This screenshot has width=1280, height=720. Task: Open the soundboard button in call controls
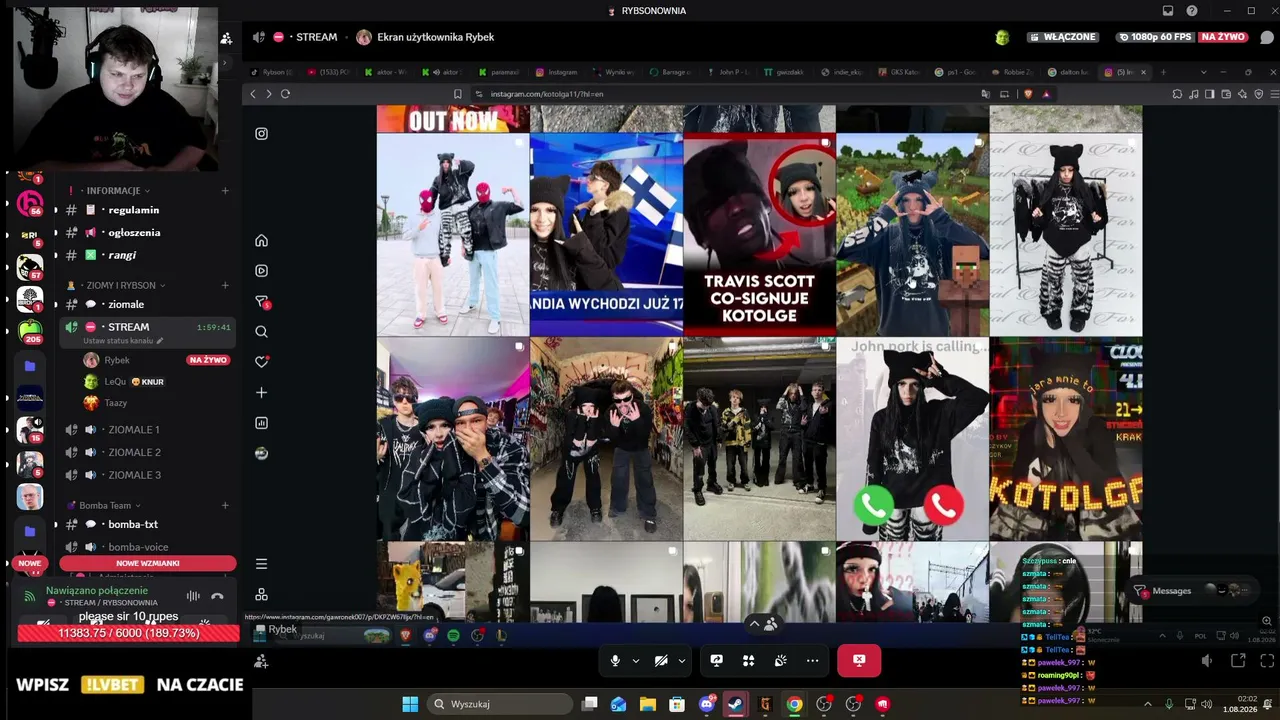tap(780, 660)
